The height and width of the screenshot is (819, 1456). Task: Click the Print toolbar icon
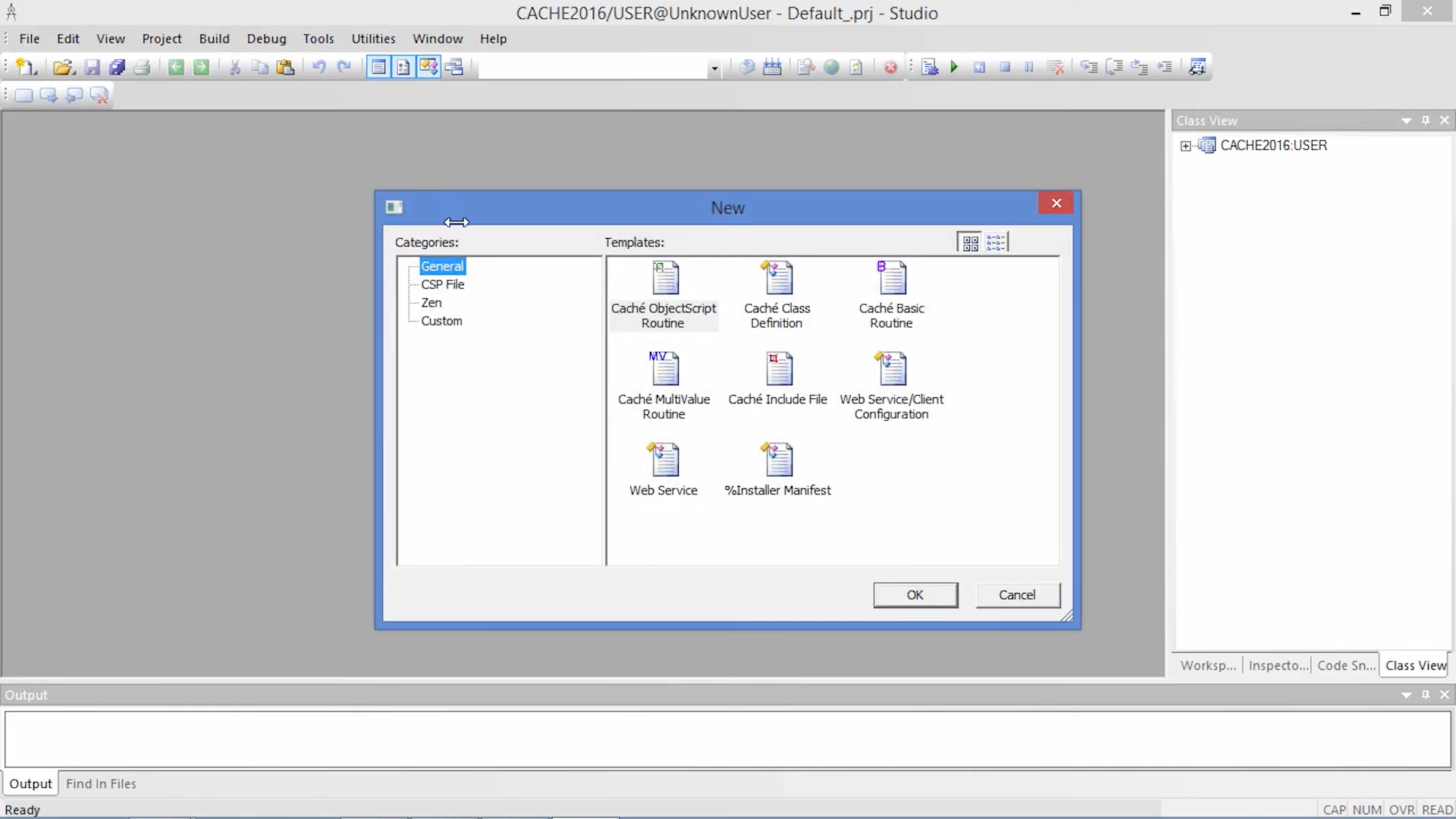coord(143,67)
